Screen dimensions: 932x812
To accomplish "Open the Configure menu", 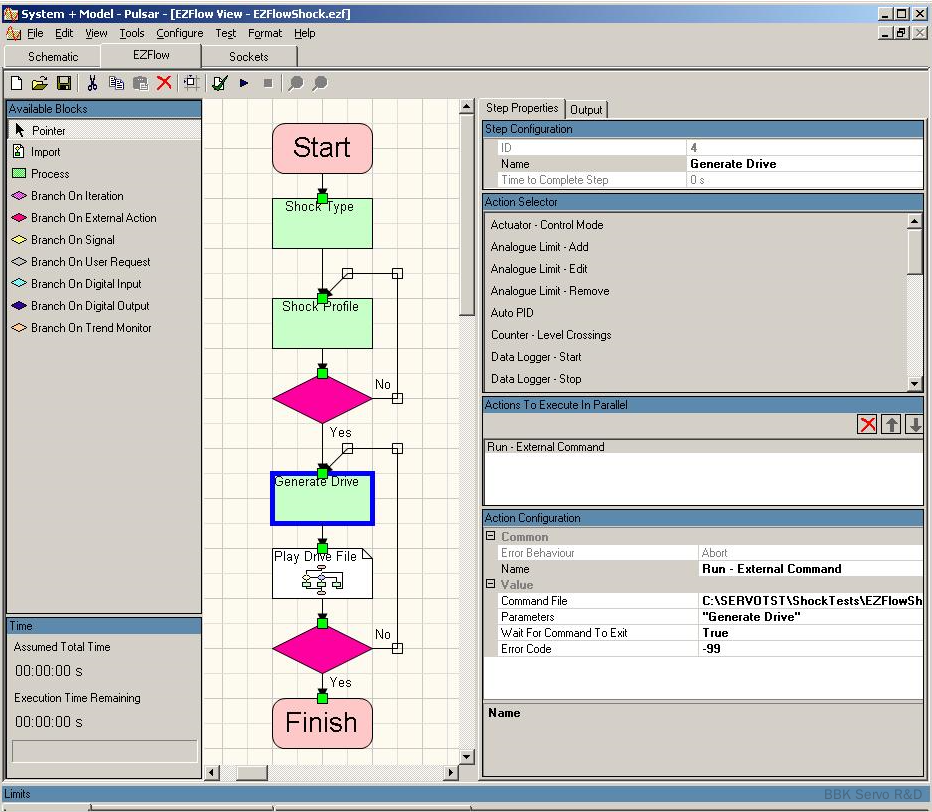I will [x=179, y=33].
